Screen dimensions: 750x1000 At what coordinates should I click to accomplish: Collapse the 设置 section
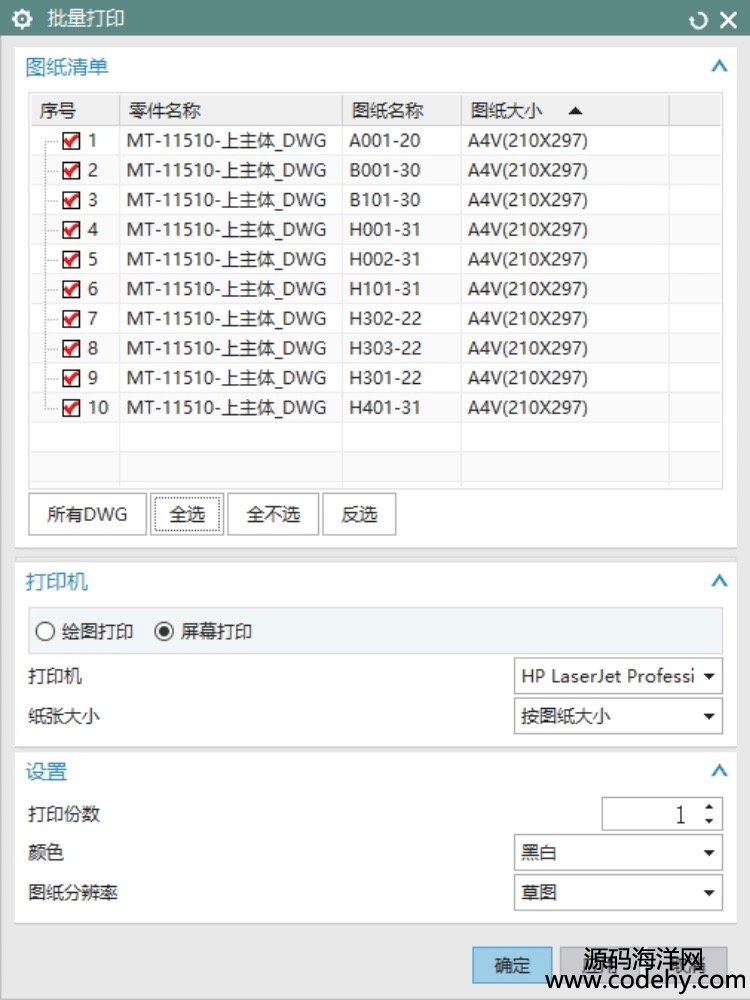pyautogui.click(x=717, y=771)
